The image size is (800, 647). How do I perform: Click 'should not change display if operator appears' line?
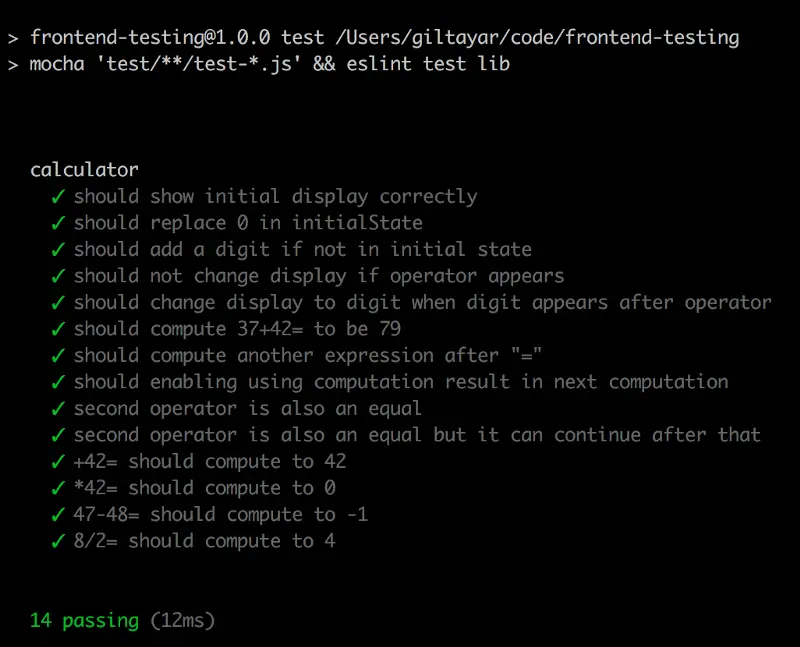318,276
